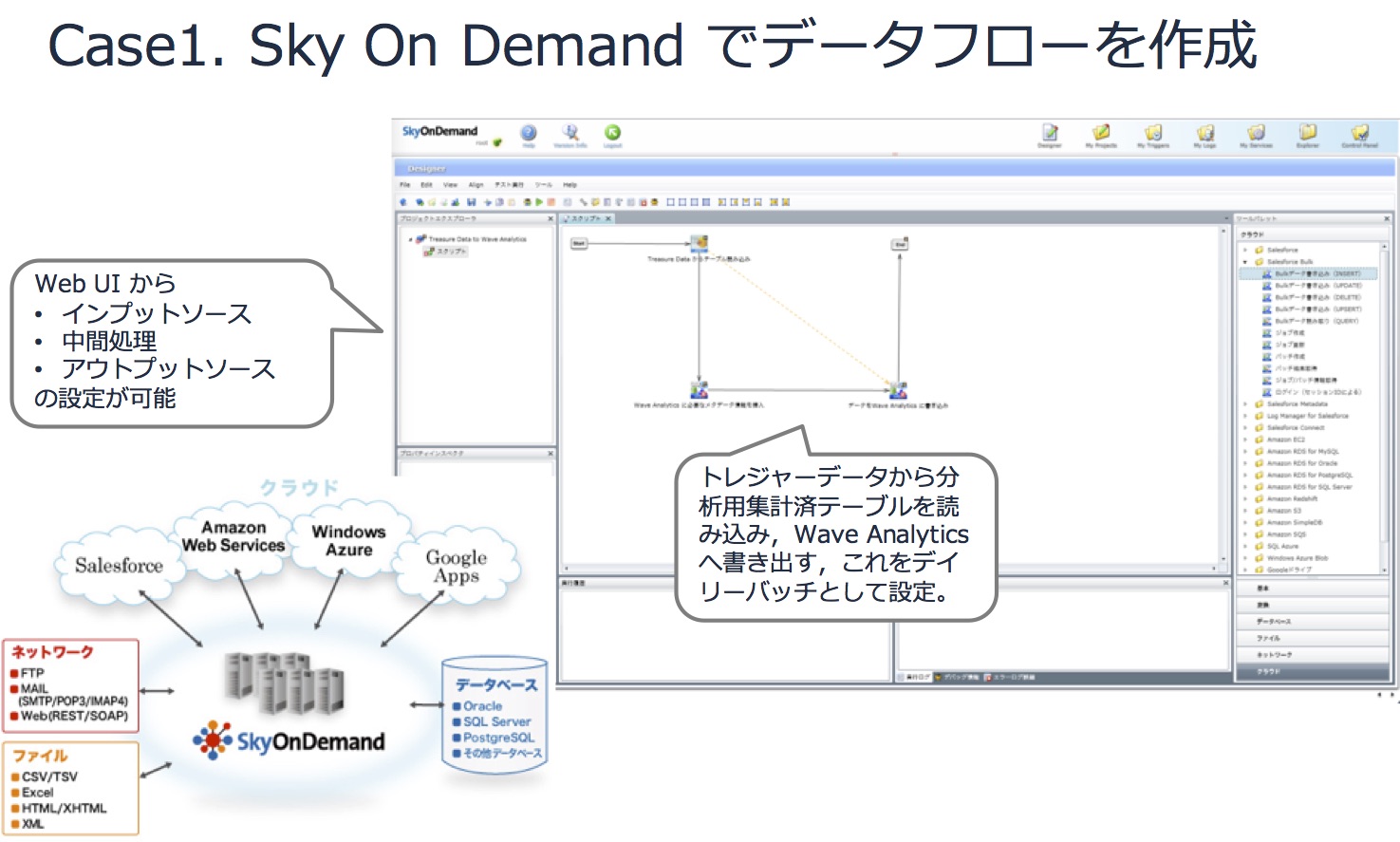
Task: Click the green Logout icon
Action: (613, 133)
